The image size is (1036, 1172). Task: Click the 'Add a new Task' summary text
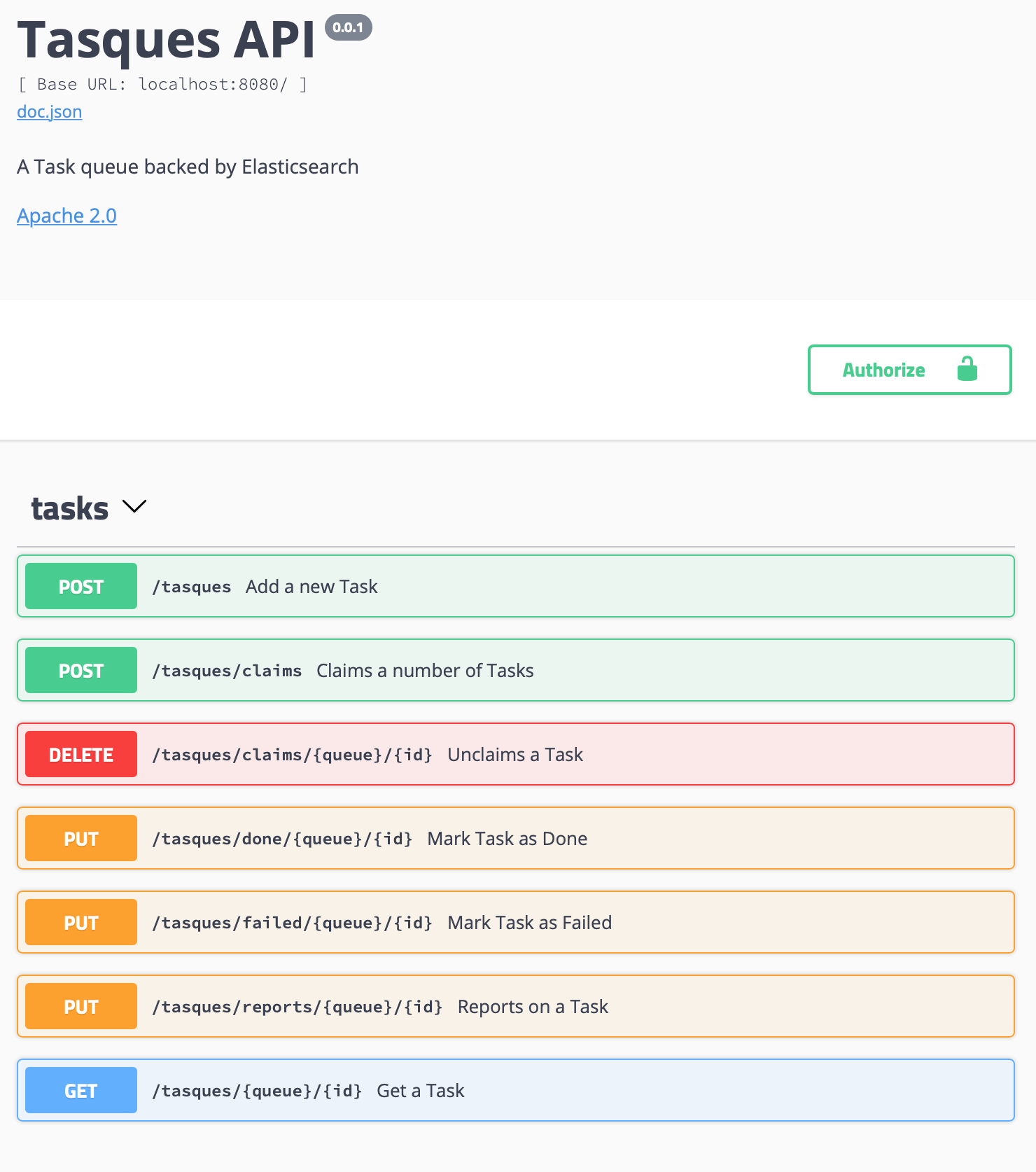coord(311,587)
